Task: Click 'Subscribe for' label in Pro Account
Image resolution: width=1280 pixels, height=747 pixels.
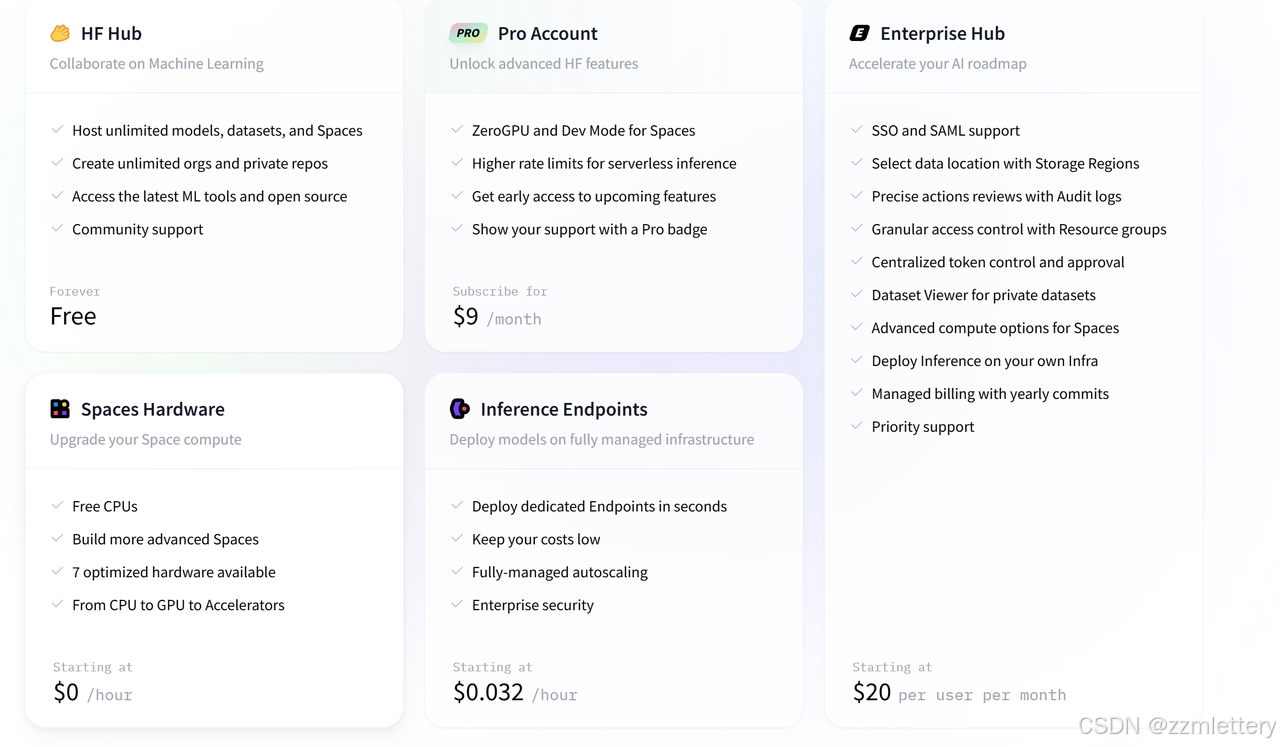Action: click(500, 291)
